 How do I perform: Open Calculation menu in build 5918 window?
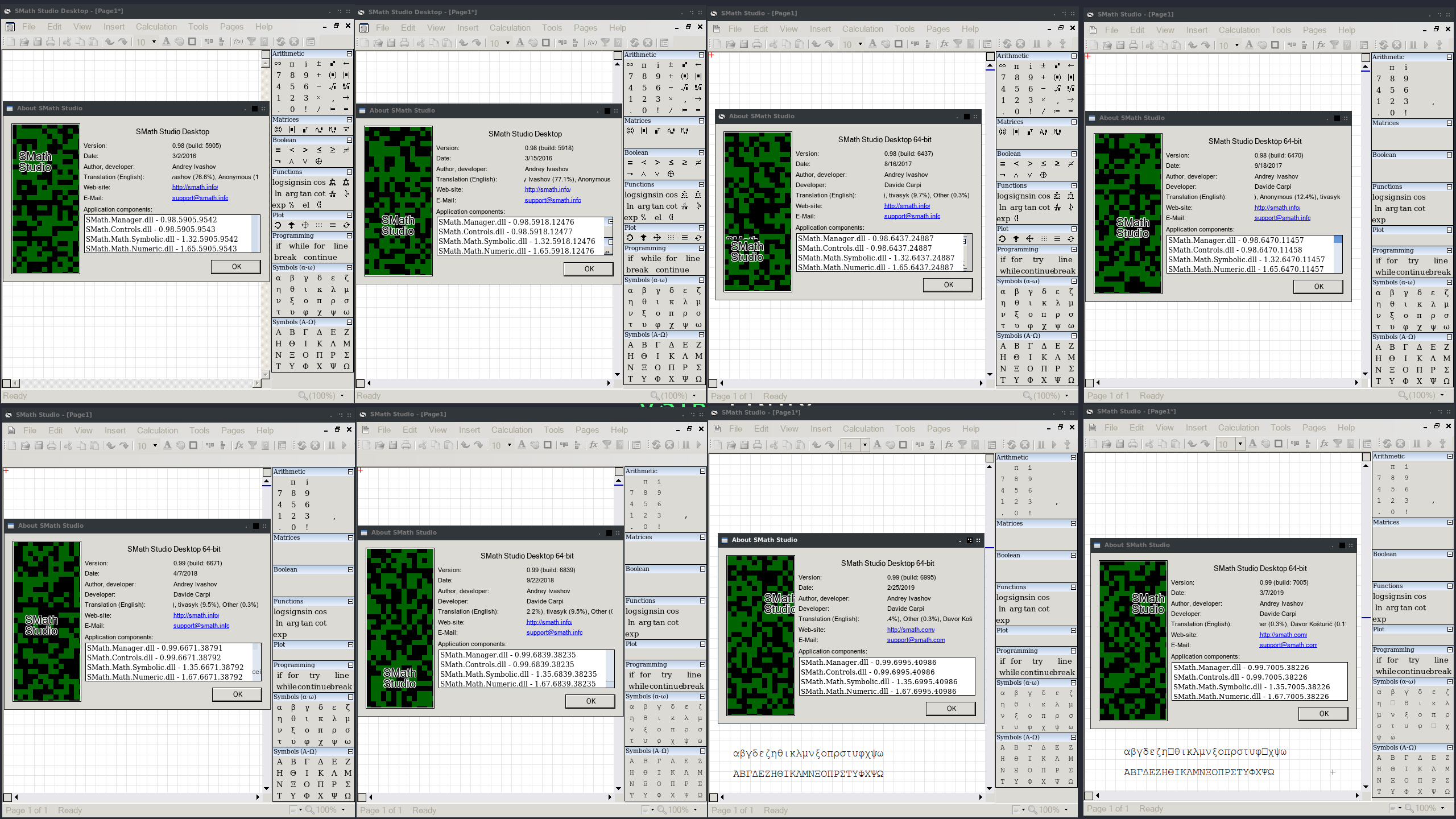pos(510,28)
